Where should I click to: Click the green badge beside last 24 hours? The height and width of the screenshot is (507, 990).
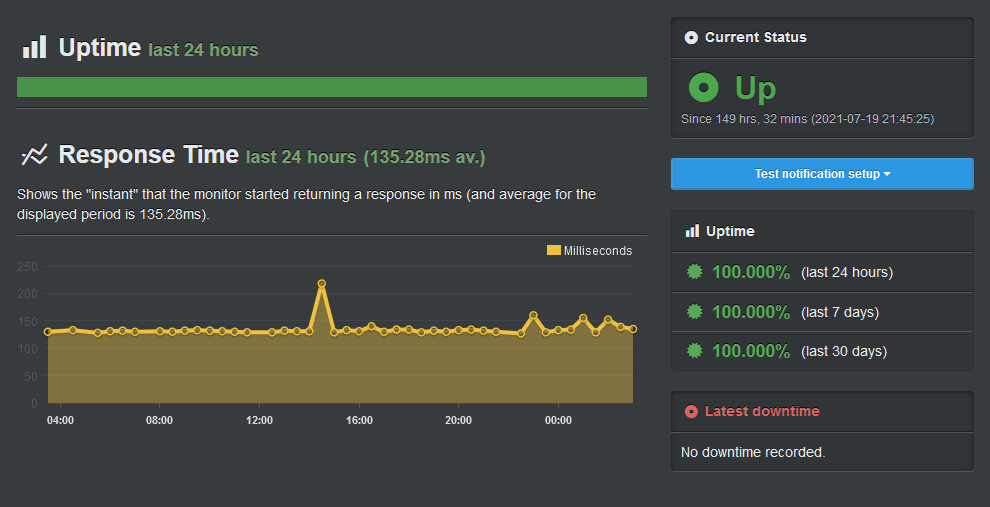click(x=695, y=272)
